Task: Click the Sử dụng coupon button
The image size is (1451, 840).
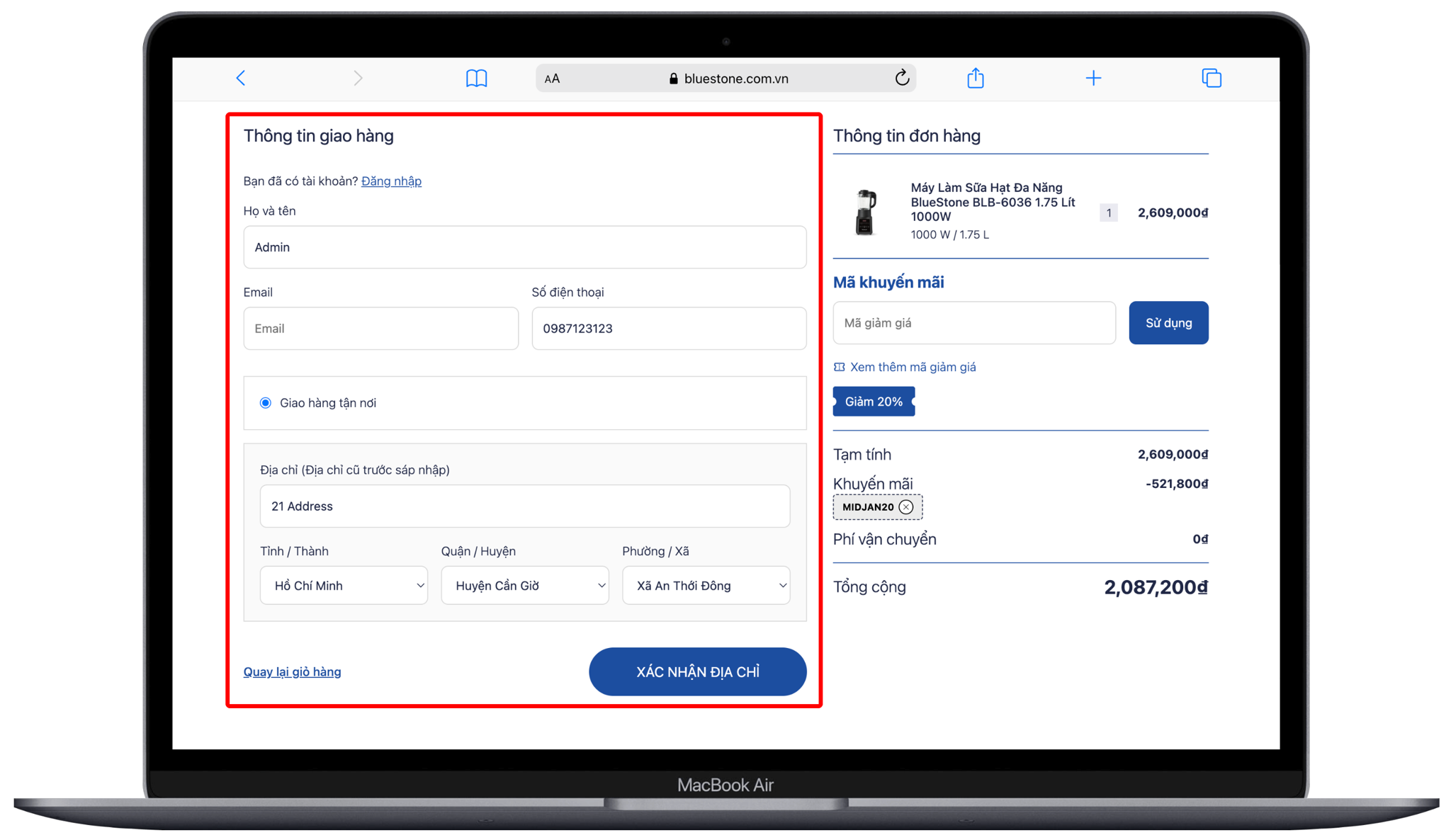Action: [x=1168, y=323]
